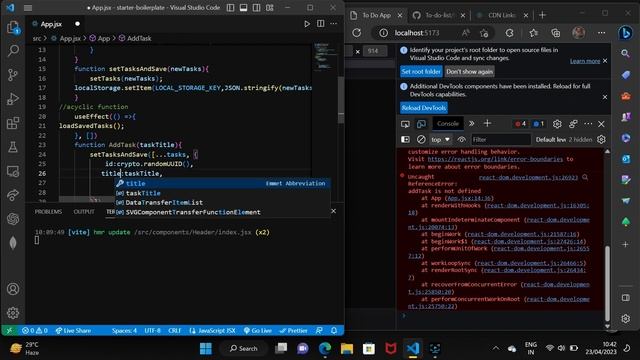Open Customize Layout icon
The image size is (640, 360).
(x=270, y=8)
